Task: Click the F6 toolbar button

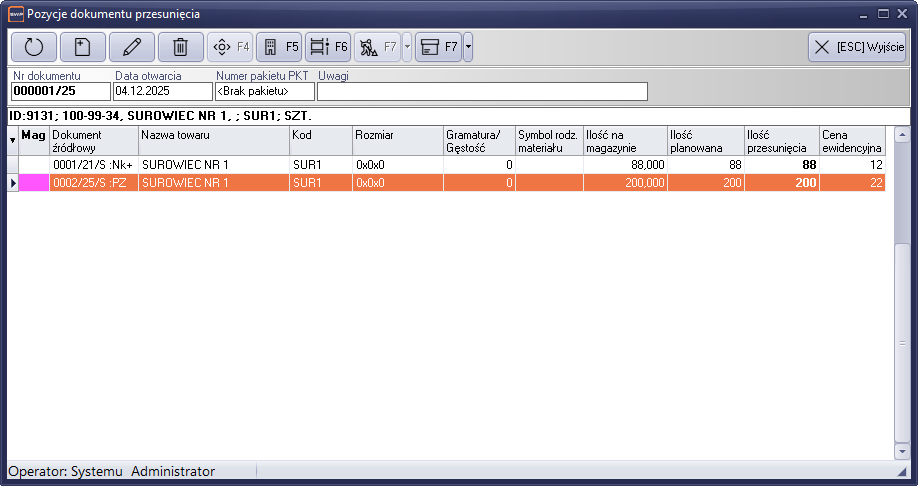Action: point(328,47)
